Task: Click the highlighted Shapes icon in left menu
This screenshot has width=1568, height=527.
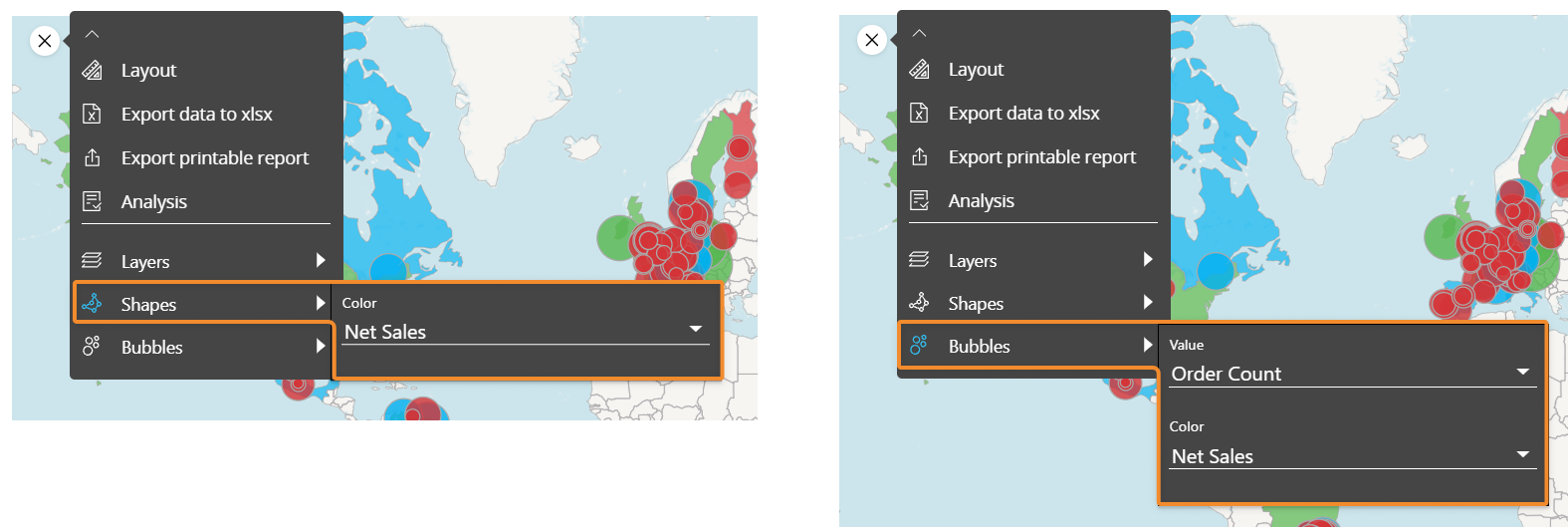Action: tap(92, 304)
